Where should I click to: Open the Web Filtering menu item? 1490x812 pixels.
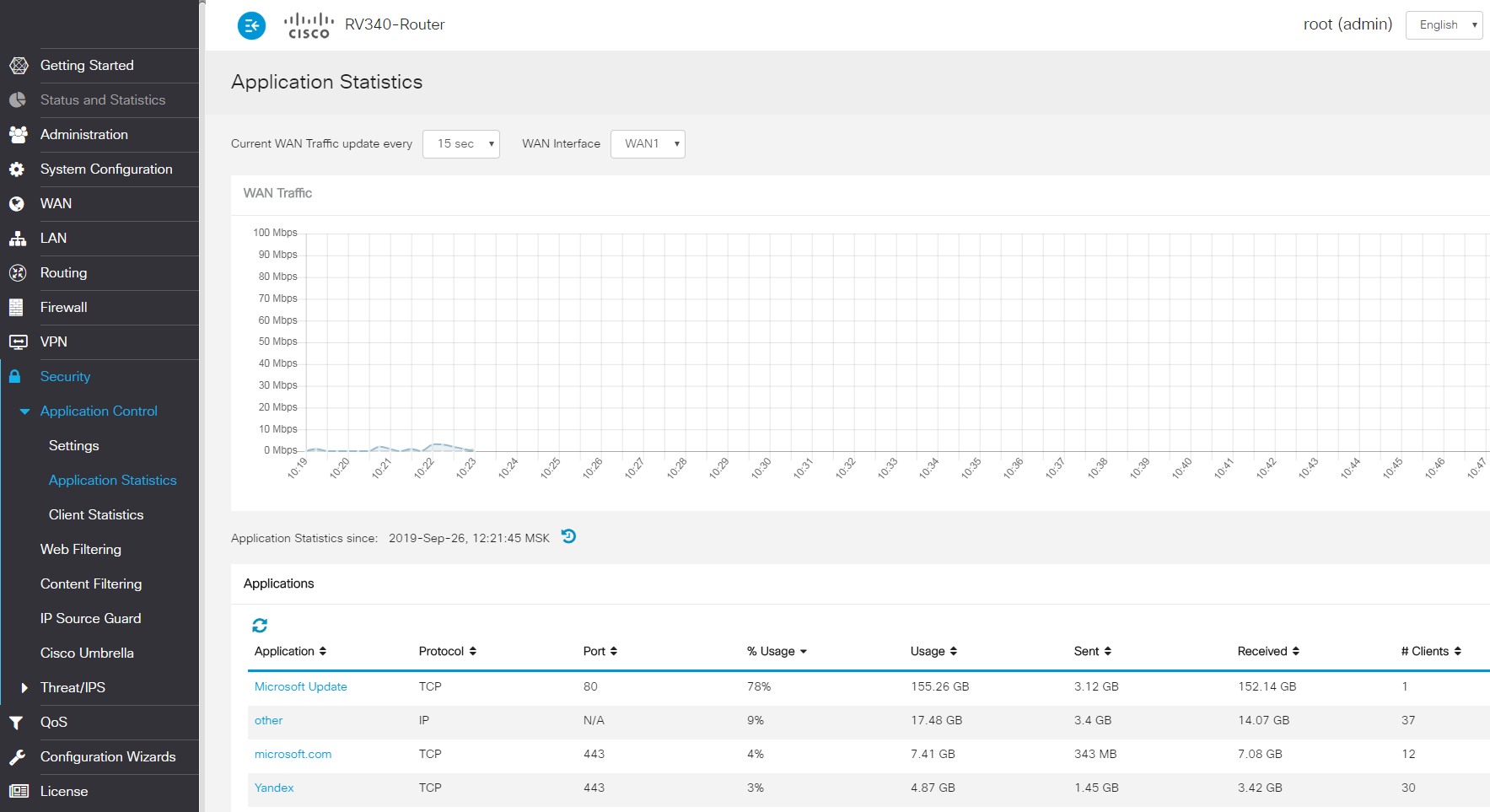[x=81, y=550]
